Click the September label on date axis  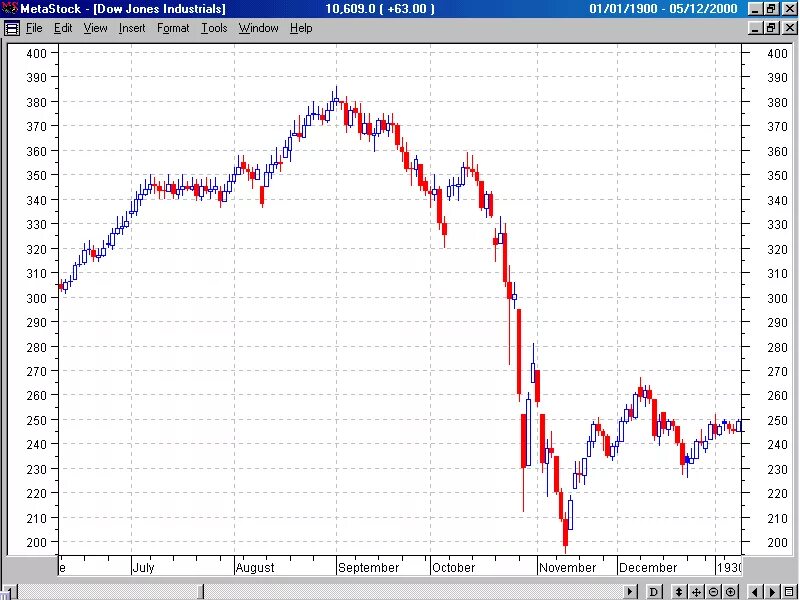click(368, 568)
